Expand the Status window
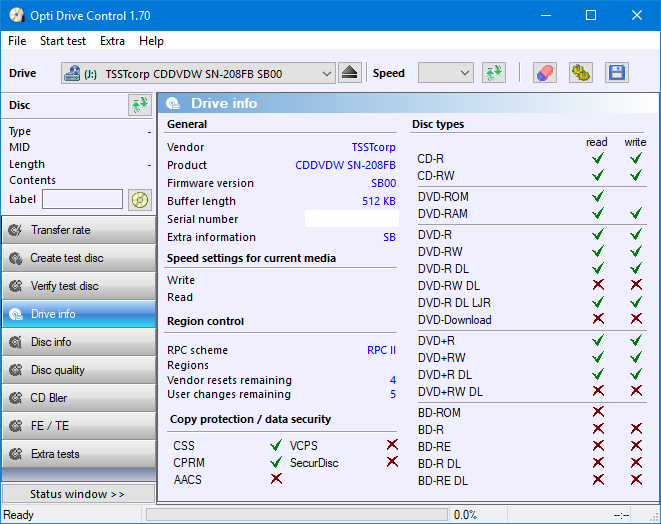Image resolution: width=661 pixels, height=524 pixels. [78, 494]
